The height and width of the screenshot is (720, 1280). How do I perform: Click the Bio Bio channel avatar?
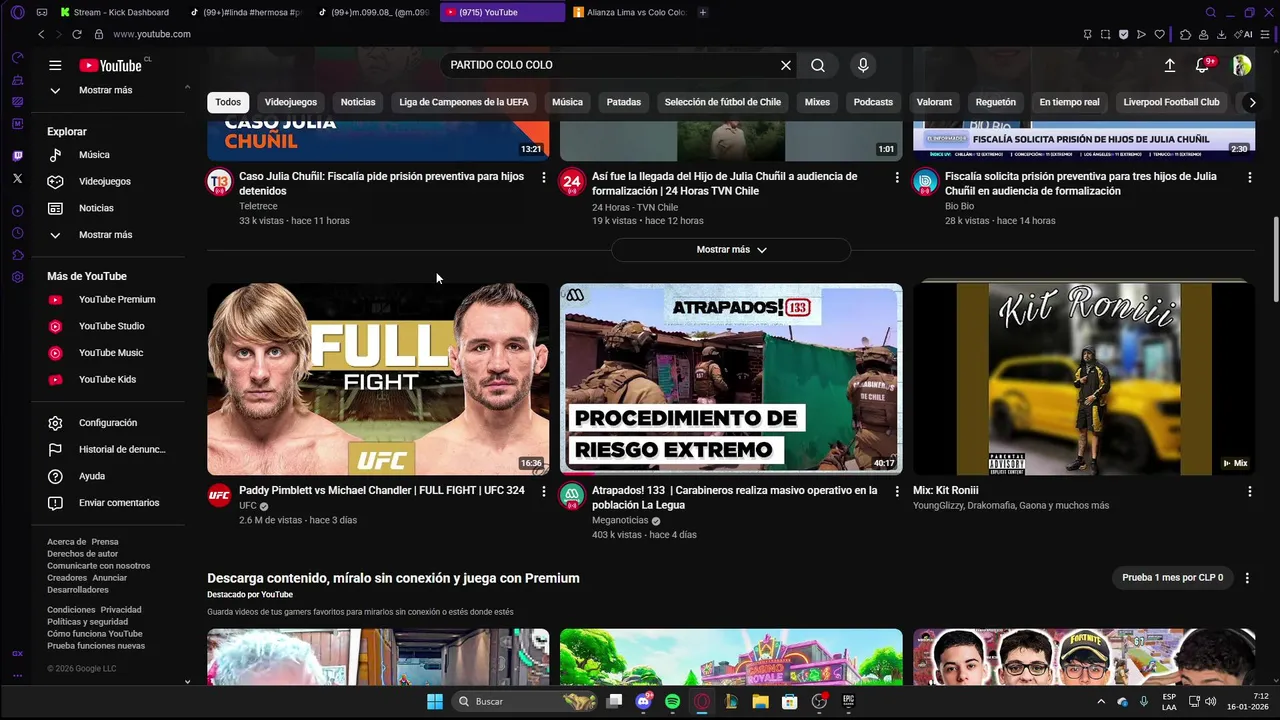925,181
